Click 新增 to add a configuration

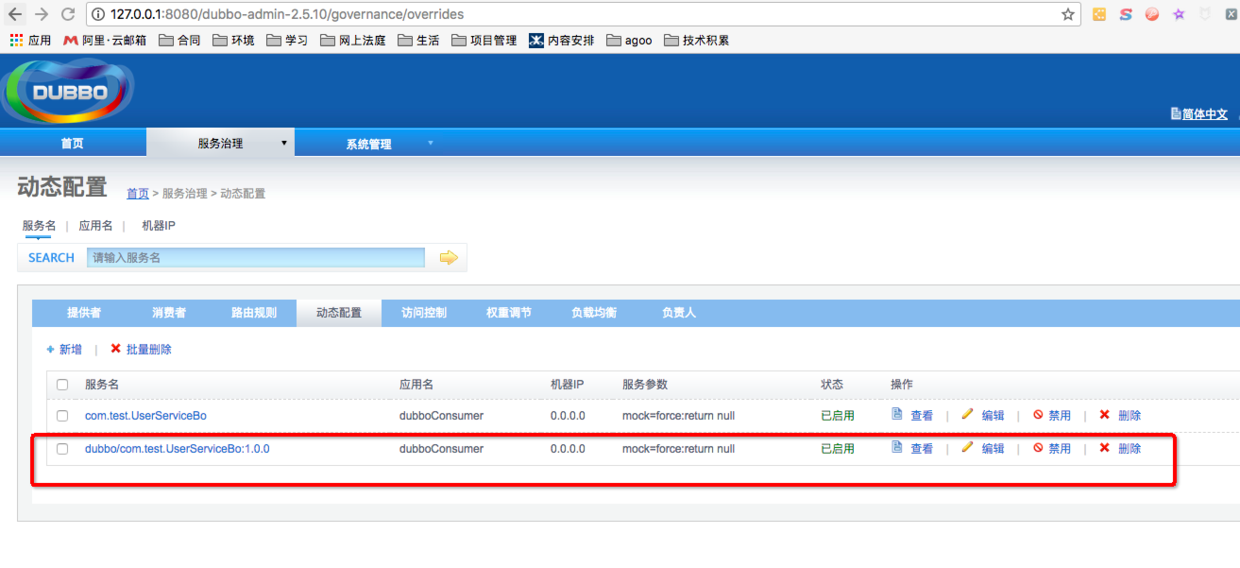click(64, 349)
